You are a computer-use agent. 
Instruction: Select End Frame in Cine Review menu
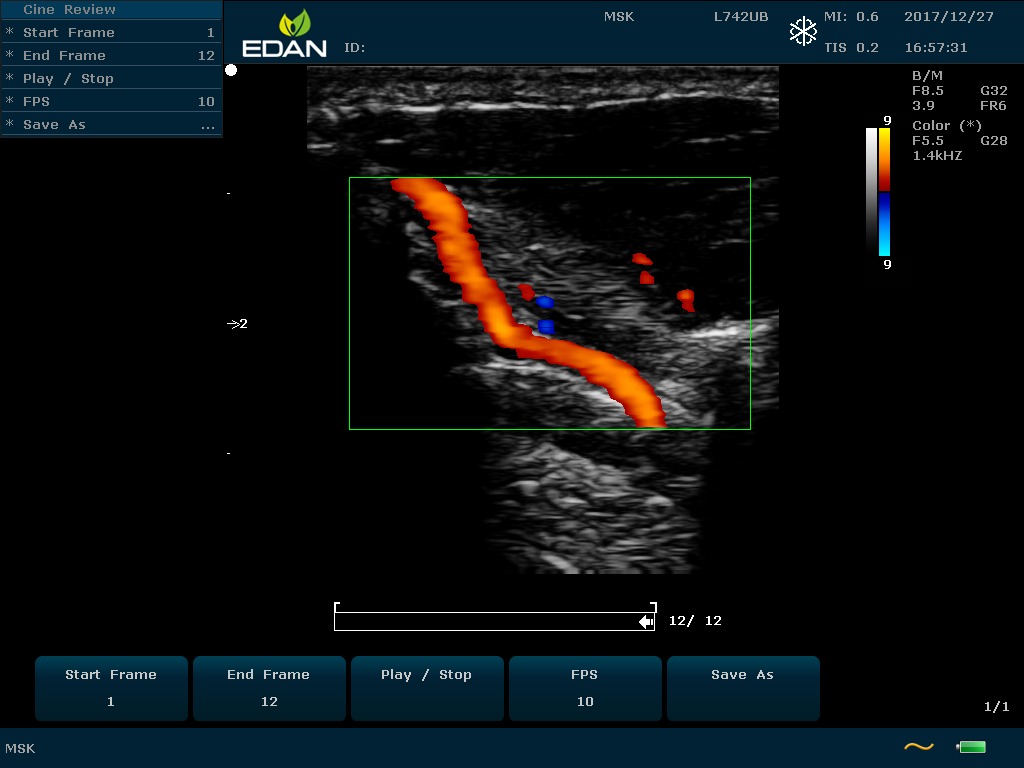110,56
